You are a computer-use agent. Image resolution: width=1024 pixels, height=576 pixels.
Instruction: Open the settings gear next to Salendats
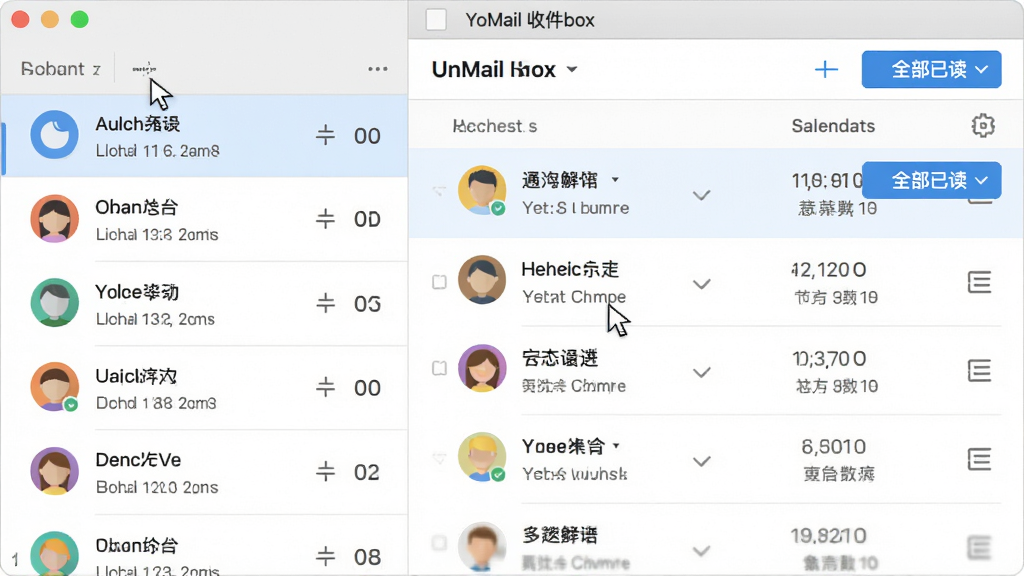[983, 125]
